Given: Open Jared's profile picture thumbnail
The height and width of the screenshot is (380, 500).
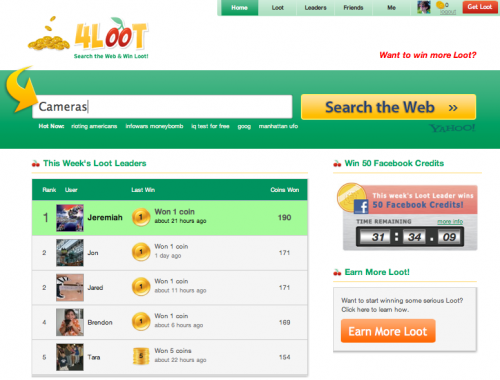Looking at the screenshot, I should [x=70, y=287].
